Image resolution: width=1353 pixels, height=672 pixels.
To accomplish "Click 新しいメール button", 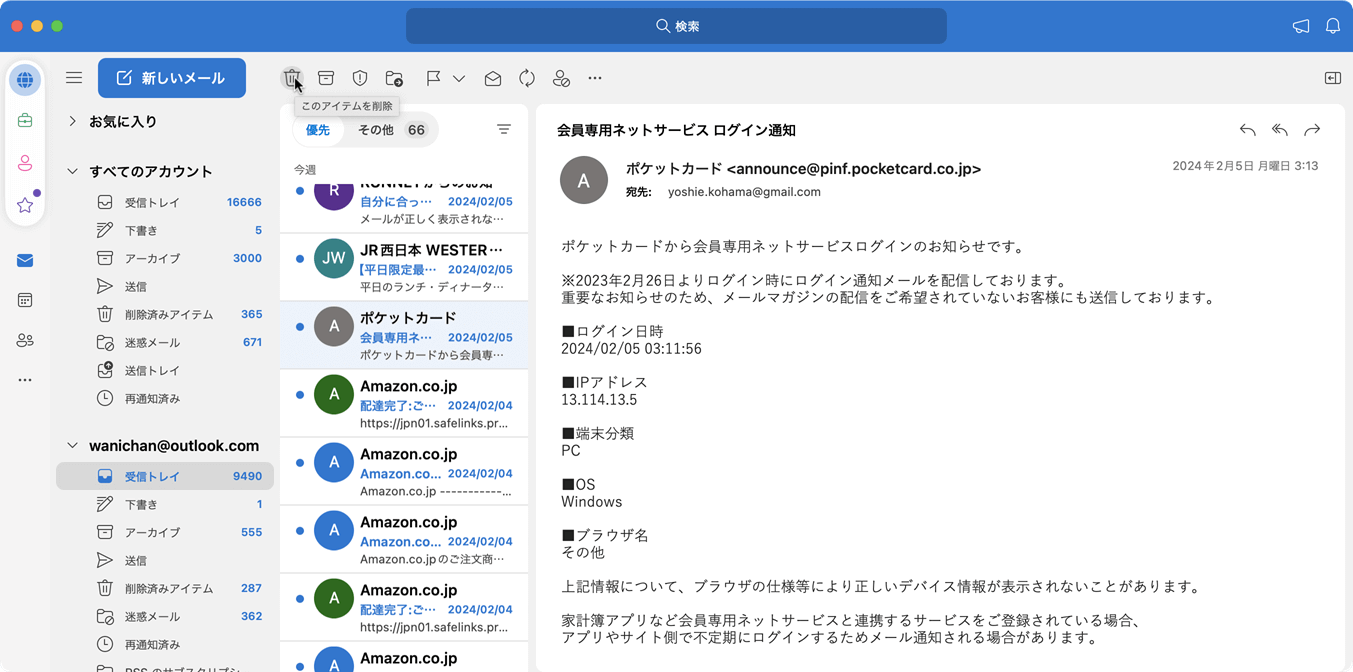I will 172,78.
